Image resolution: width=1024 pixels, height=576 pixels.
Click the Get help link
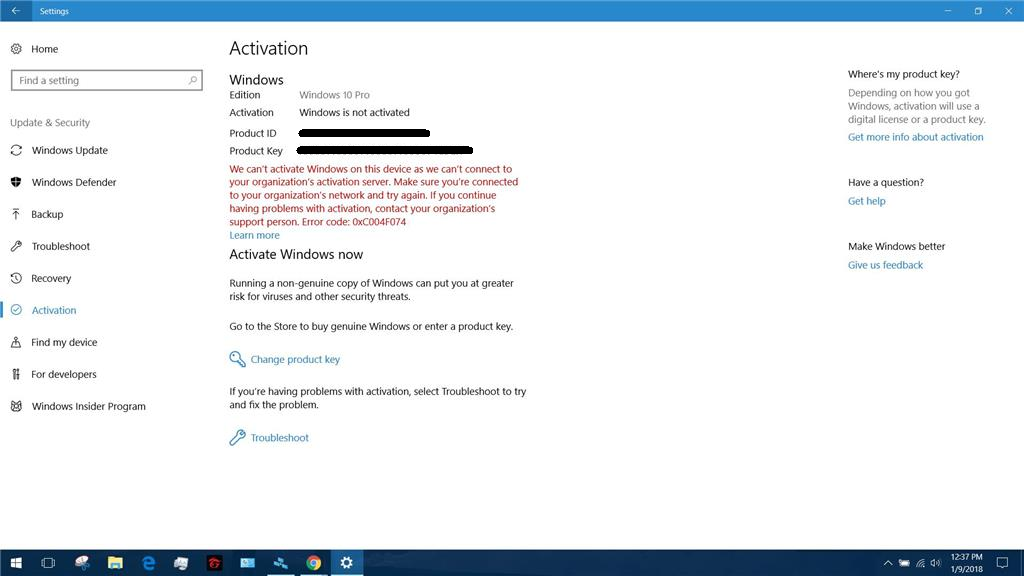tap(867, 201)
